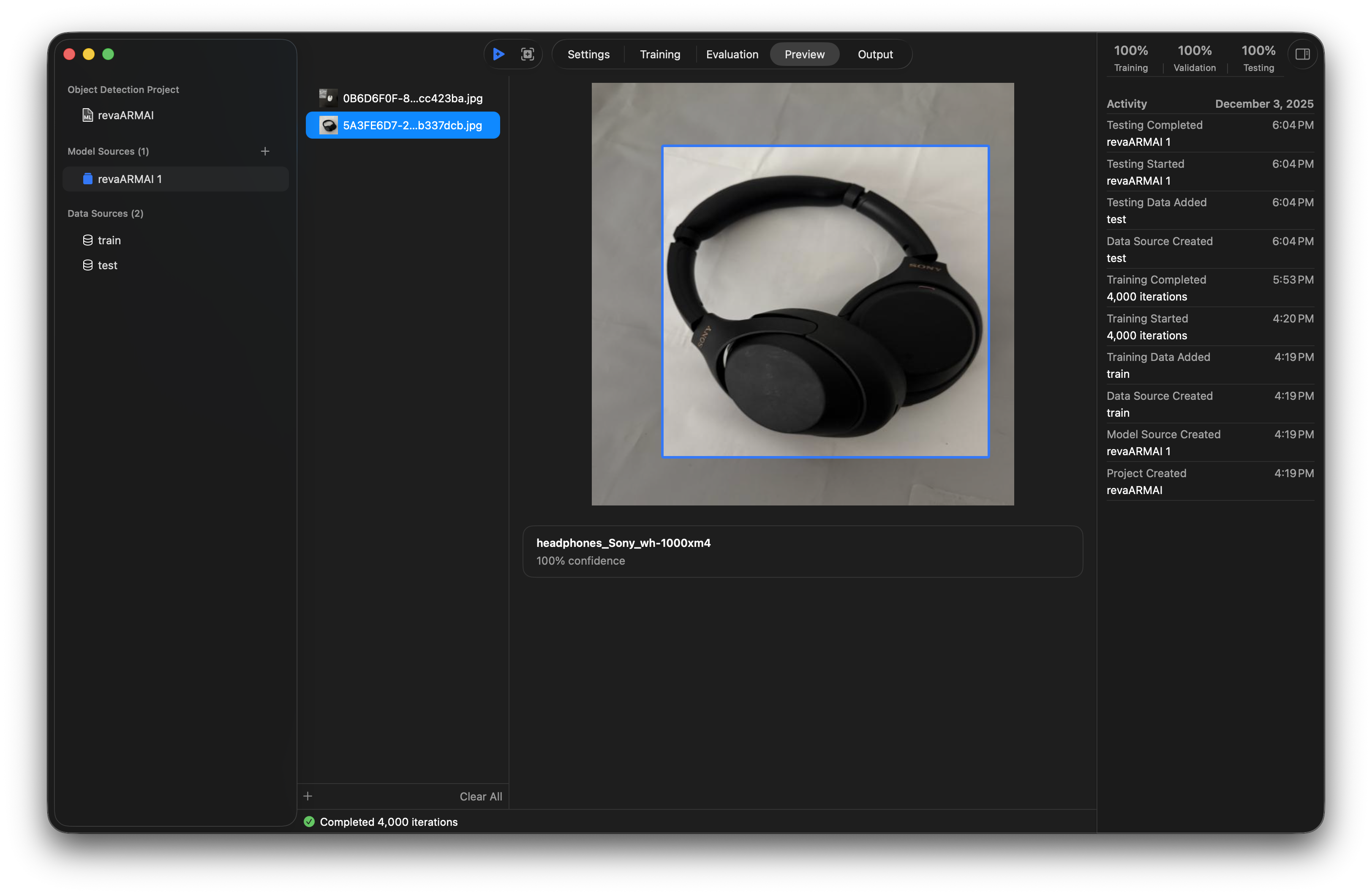This screenshot has height=896, width=1372.
Task: Open the train data source
Action: pos(176,240)
